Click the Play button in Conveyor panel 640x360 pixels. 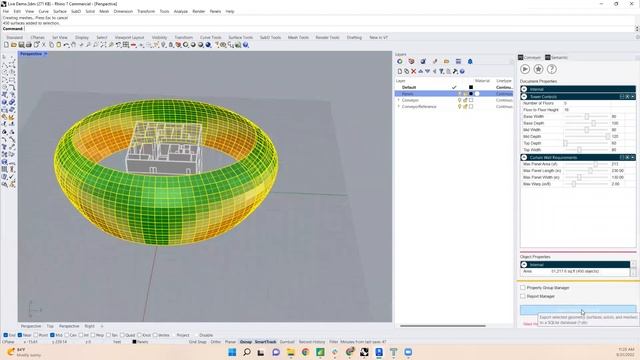pos(525,69)
